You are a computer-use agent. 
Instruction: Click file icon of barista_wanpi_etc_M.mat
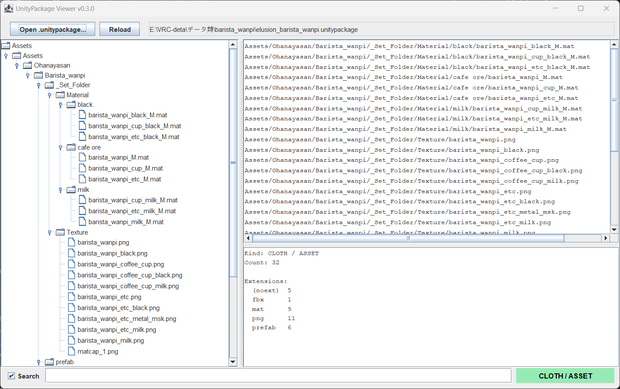[x=82, y=179]
